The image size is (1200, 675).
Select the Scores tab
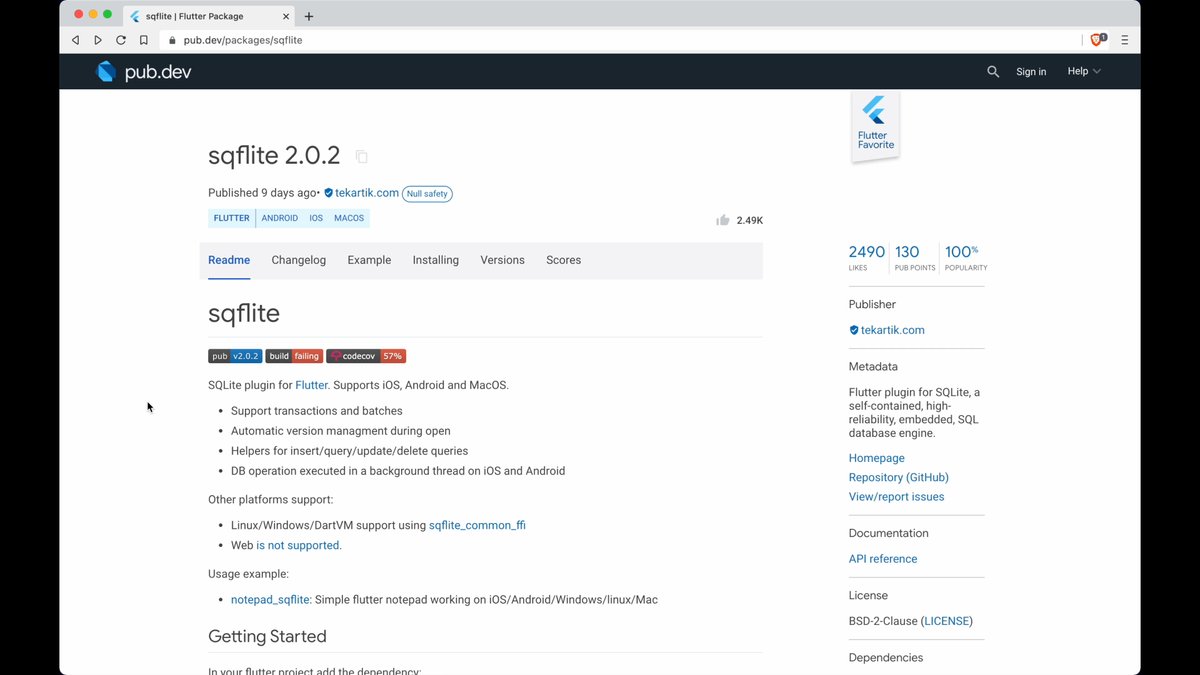point(563,260)
